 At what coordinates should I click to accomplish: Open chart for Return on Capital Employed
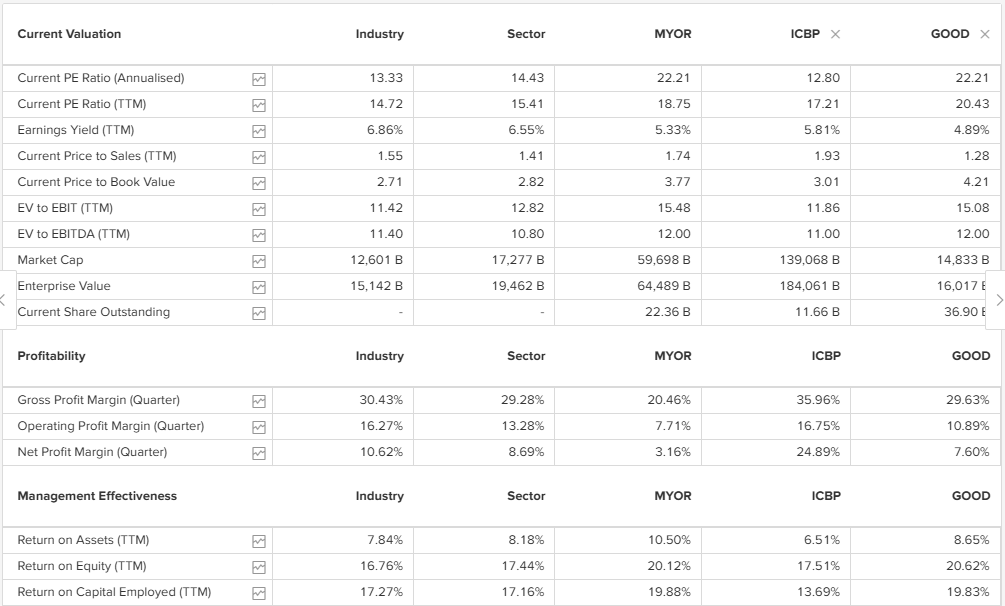click(x=259, y=592)
